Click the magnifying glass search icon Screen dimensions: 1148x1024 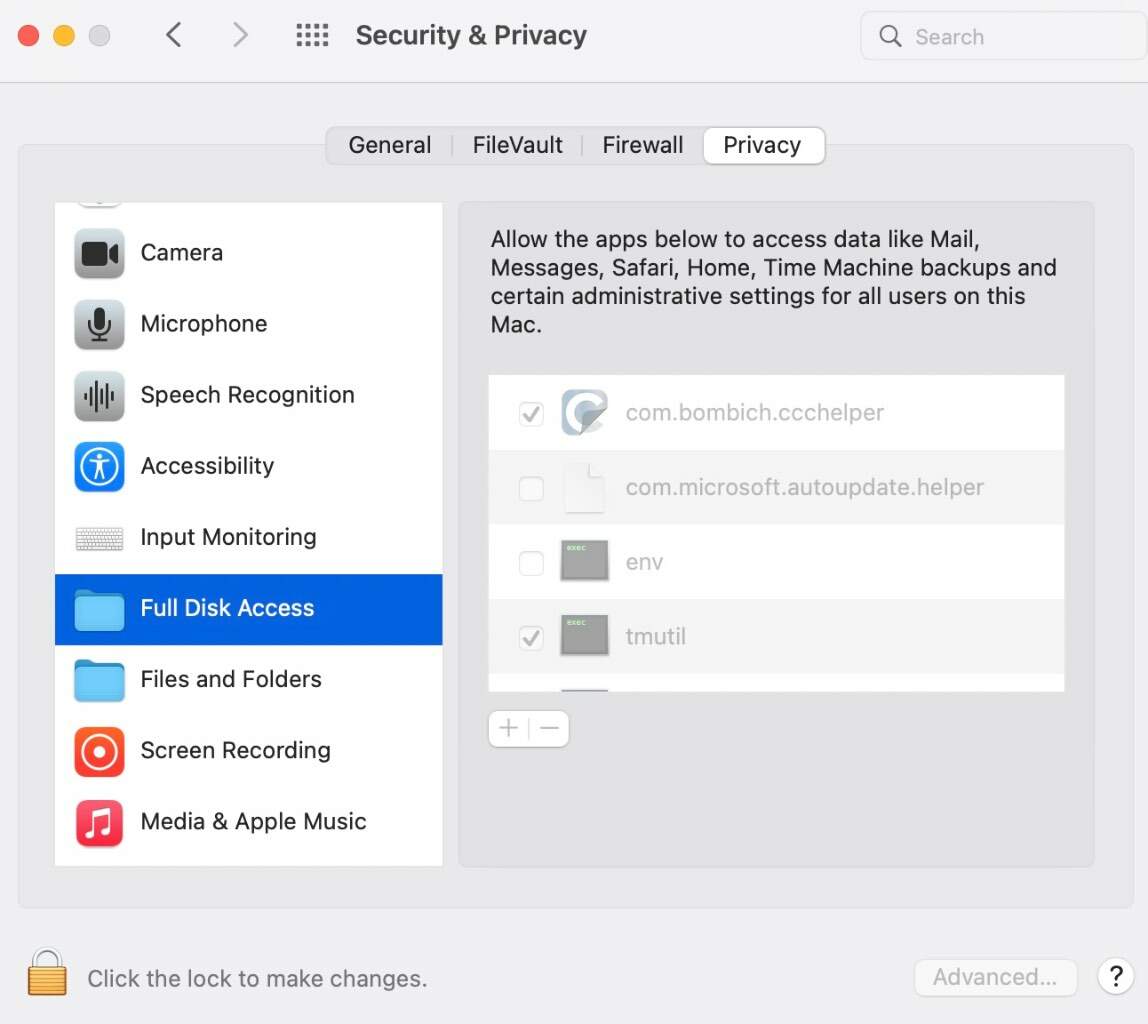tap(890, 36)
